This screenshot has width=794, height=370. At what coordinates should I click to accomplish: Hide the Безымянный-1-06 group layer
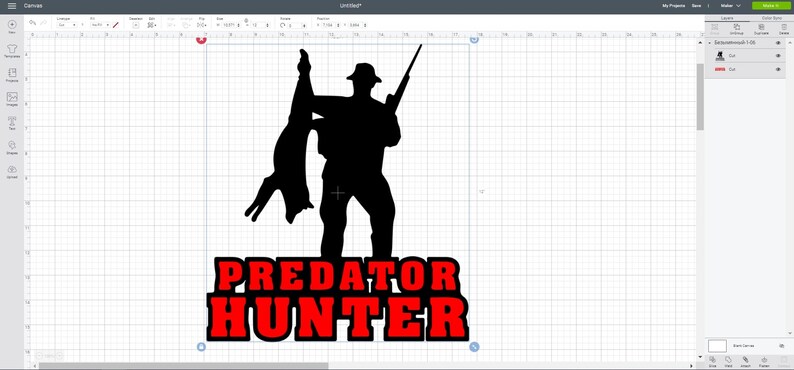point(778,43)
